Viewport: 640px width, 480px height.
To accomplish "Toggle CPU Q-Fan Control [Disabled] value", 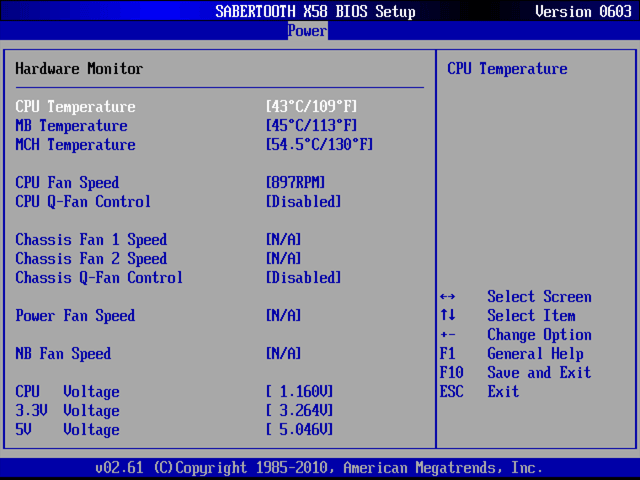I will 304,202.
